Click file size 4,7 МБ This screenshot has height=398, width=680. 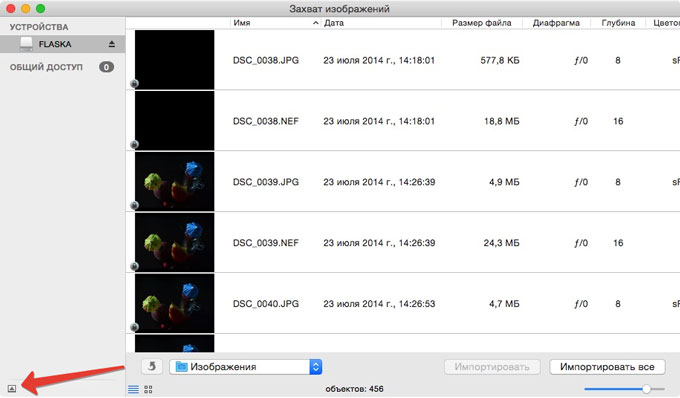point(504,303)
